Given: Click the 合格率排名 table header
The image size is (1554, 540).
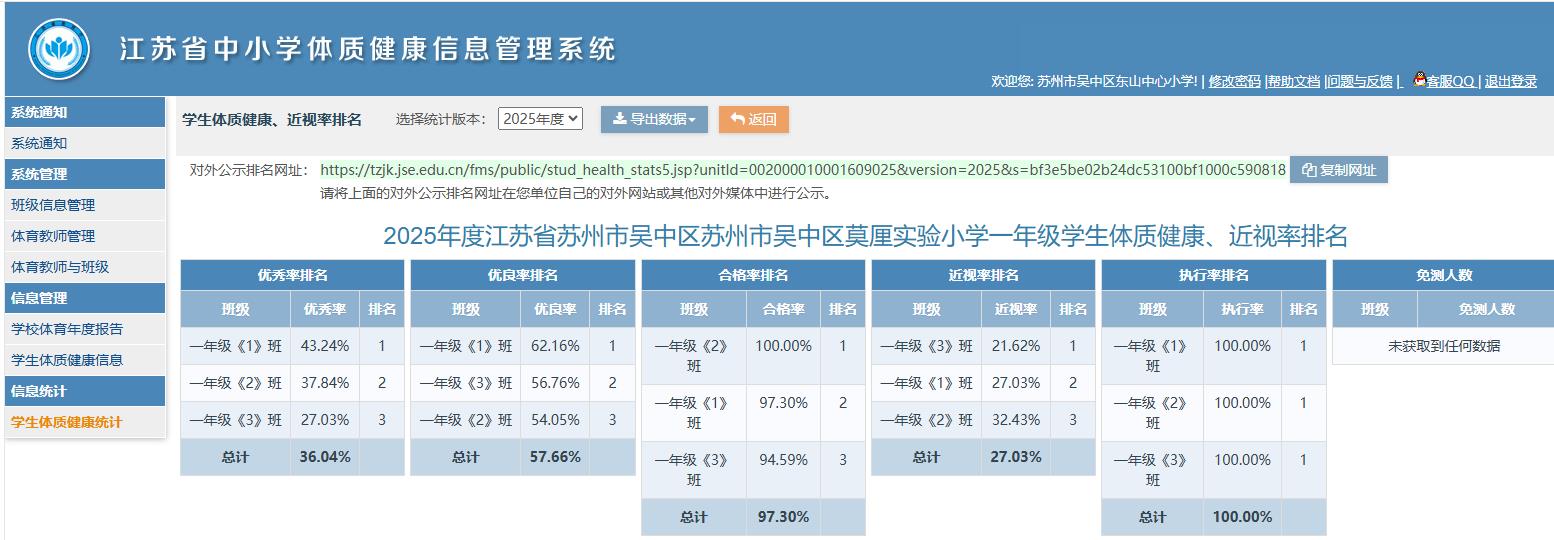Looking at the screenshot, I should (753, 275).
